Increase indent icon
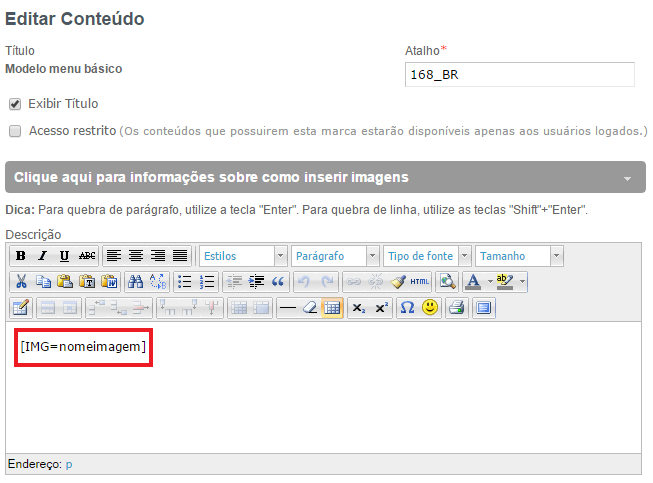 (256, 282)
